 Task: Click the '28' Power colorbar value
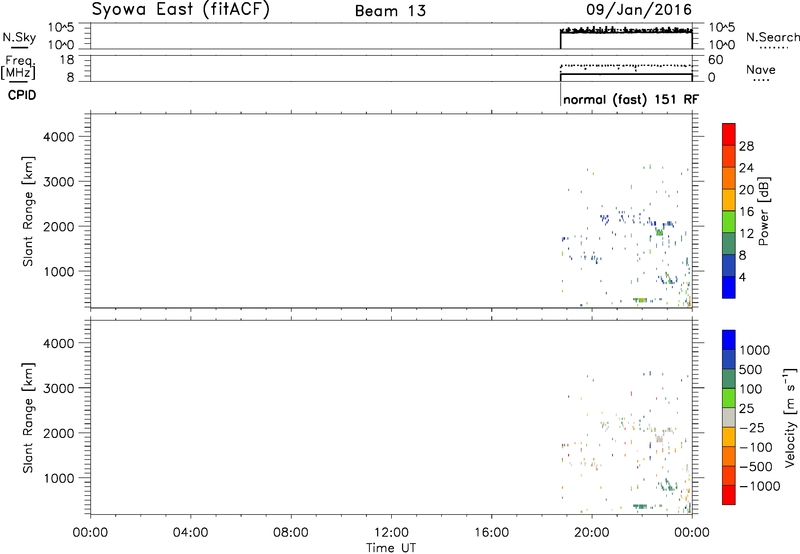point(746,146)
